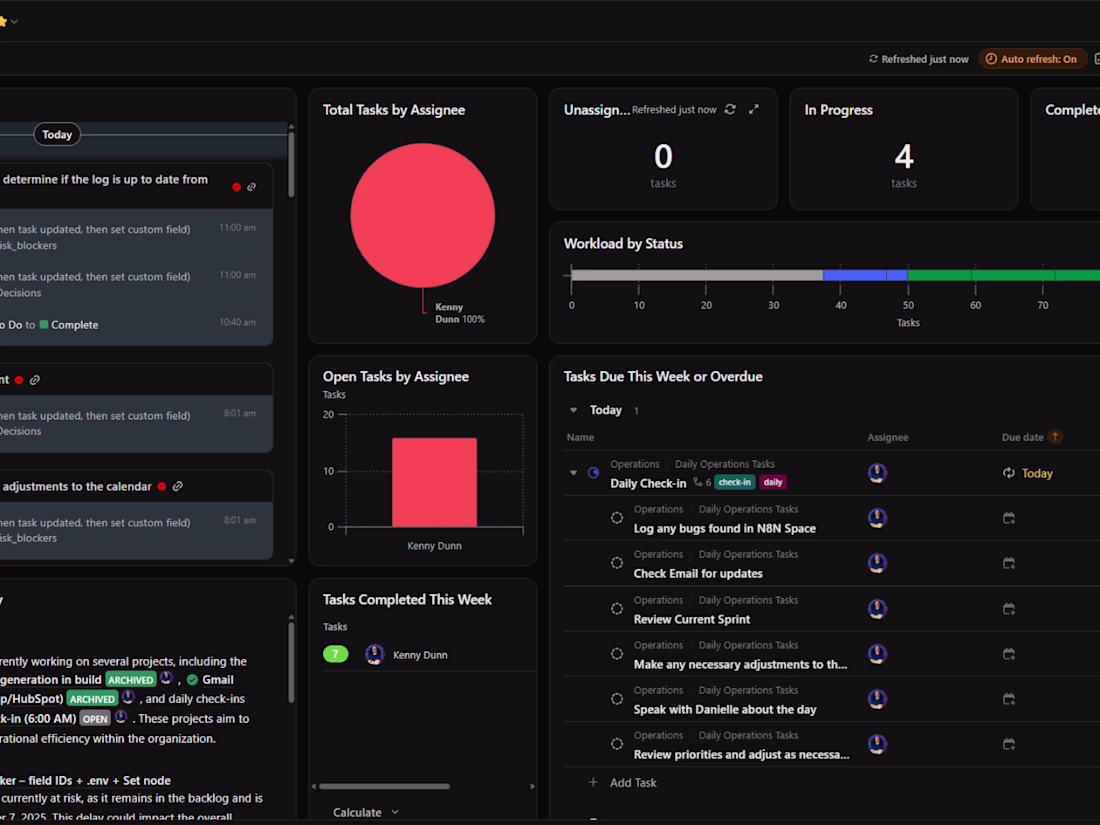Jump to the Today marker in activity

pos(57,135)
